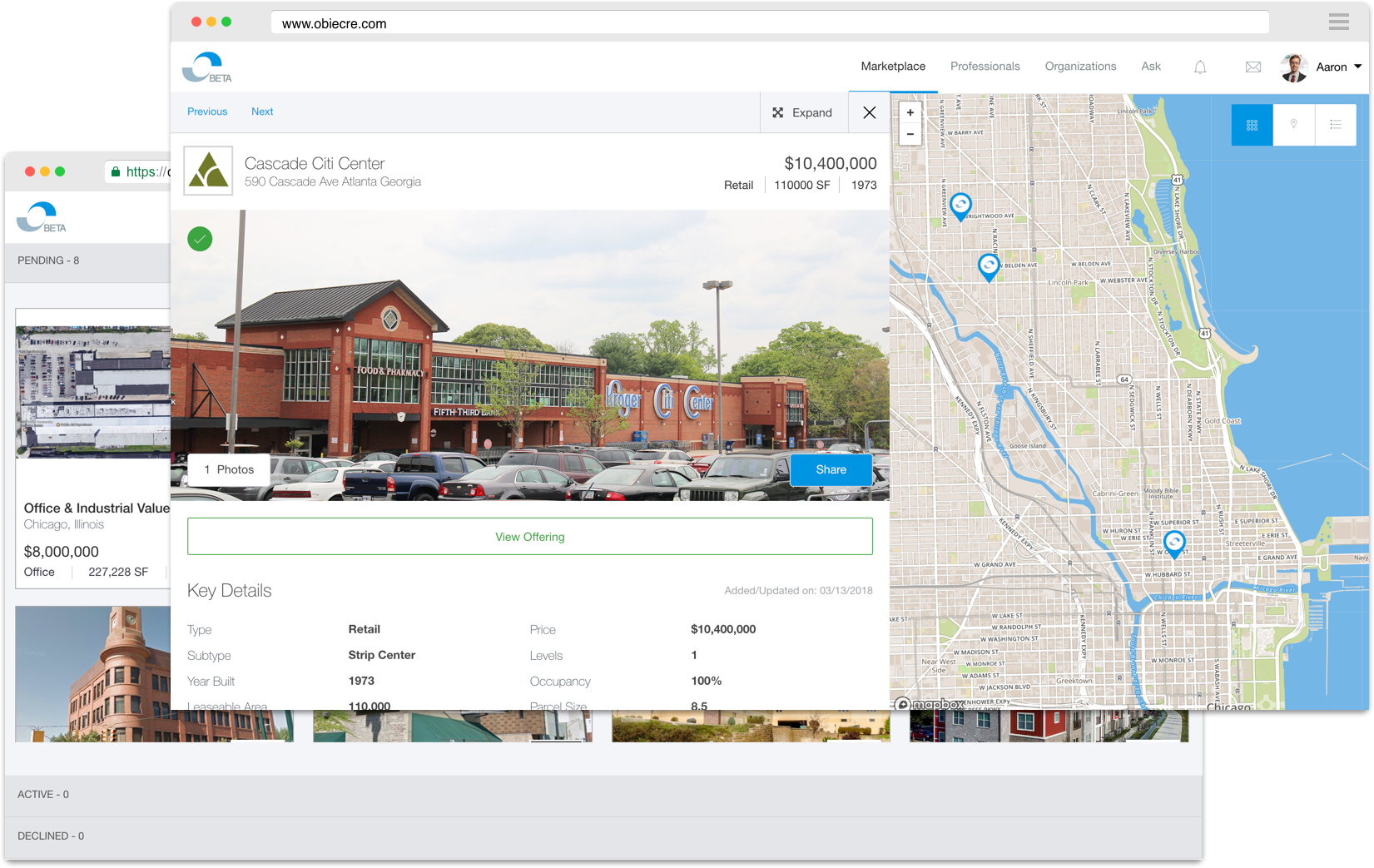Expand the ACTIVE - 0 section
1374x868 pixels.
pyautogui.click(x=603, y=795)
